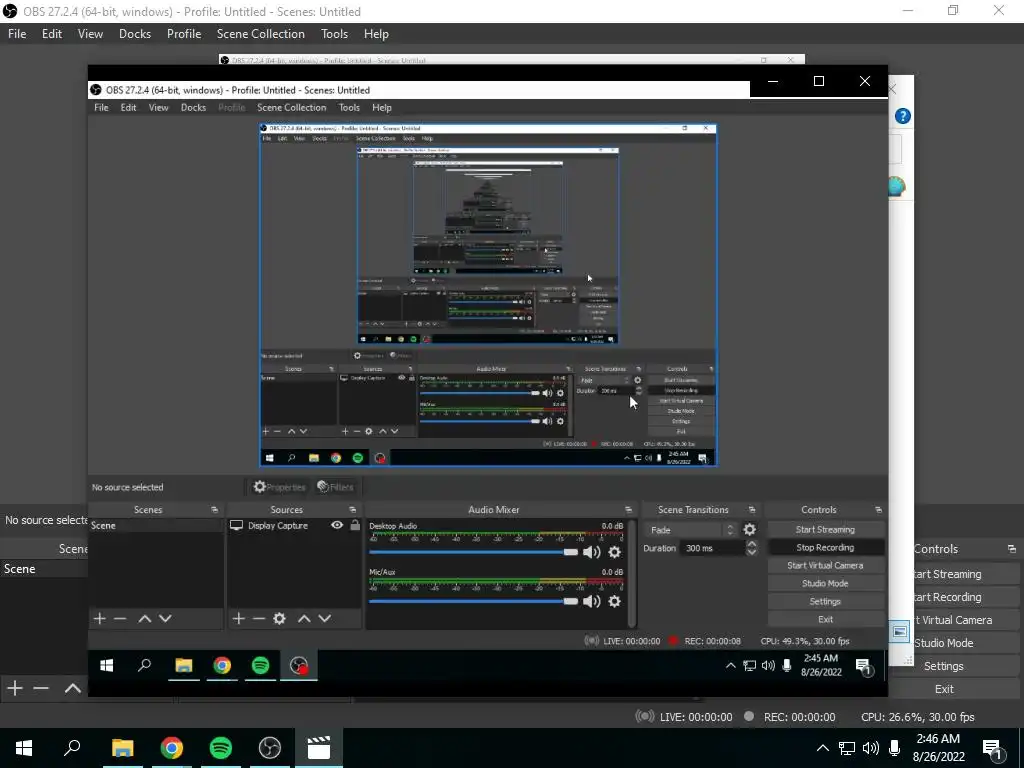Add a source with Sources plus icon
The width and height of the screenshot is (1024, 768).
(238, 618)
